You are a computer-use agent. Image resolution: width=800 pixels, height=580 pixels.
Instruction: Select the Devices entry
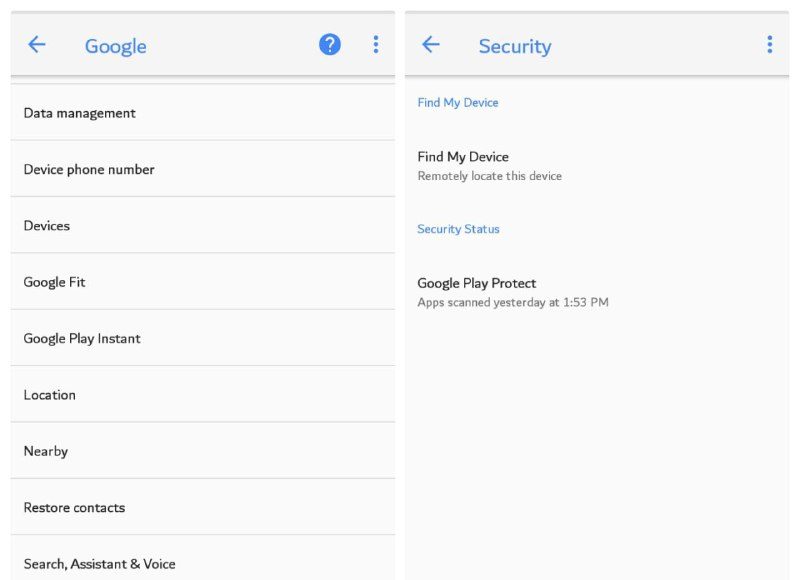203,225
